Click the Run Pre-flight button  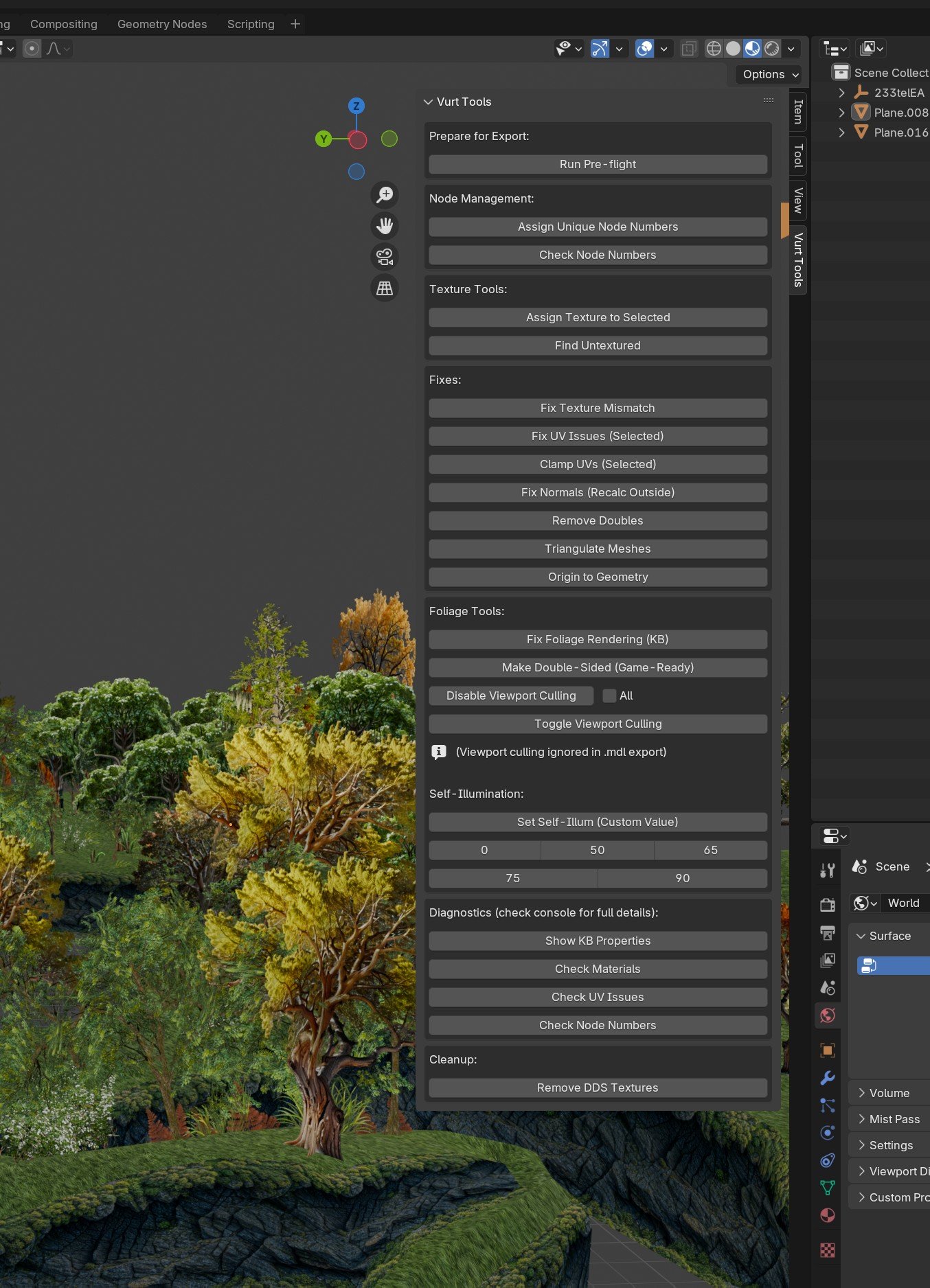point(598,164)
